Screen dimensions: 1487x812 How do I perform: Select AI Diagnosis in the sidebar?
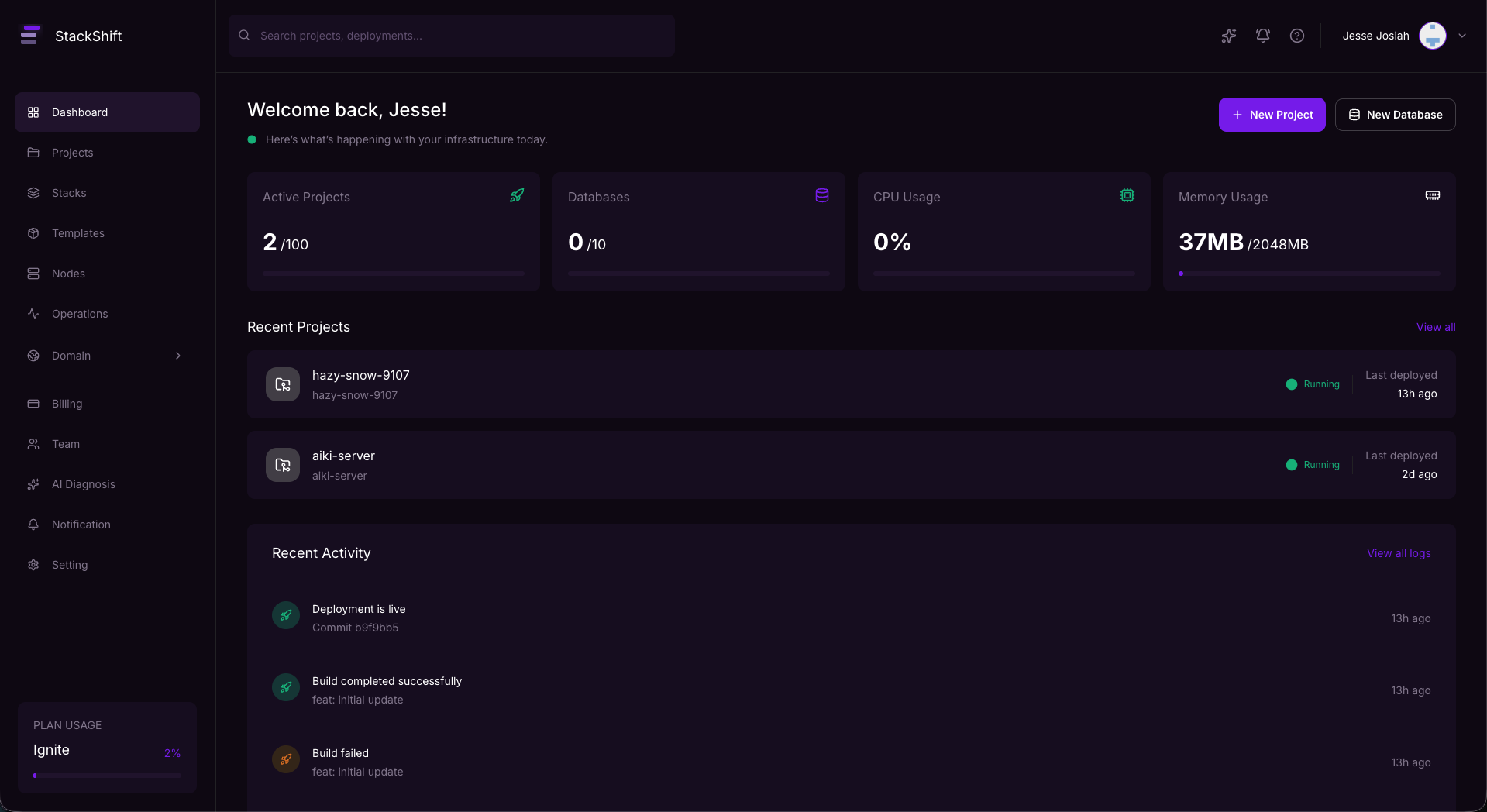(84, 484)
